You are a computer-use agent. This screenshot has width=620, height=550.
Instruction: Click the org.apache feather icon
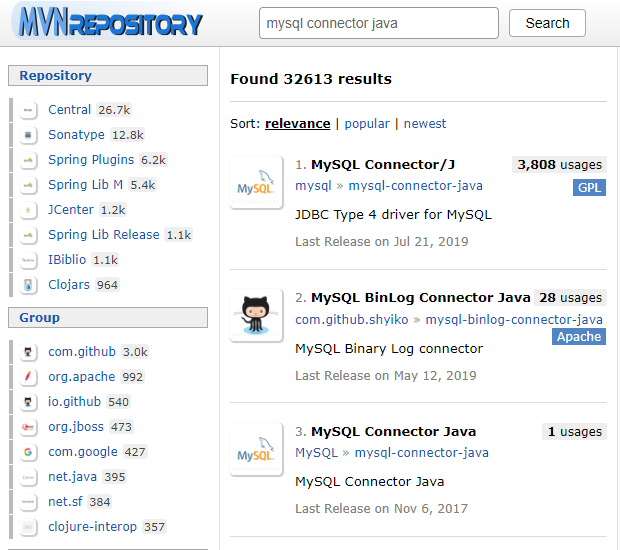click(28, 377)
